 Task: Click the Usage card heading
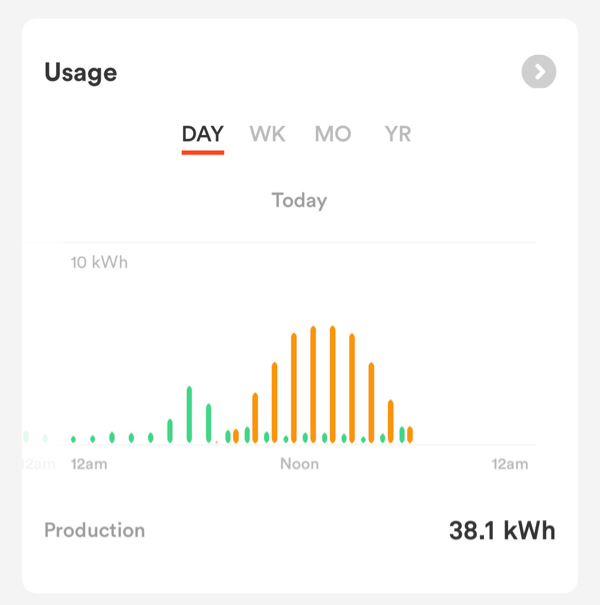[x=81, y=73]
